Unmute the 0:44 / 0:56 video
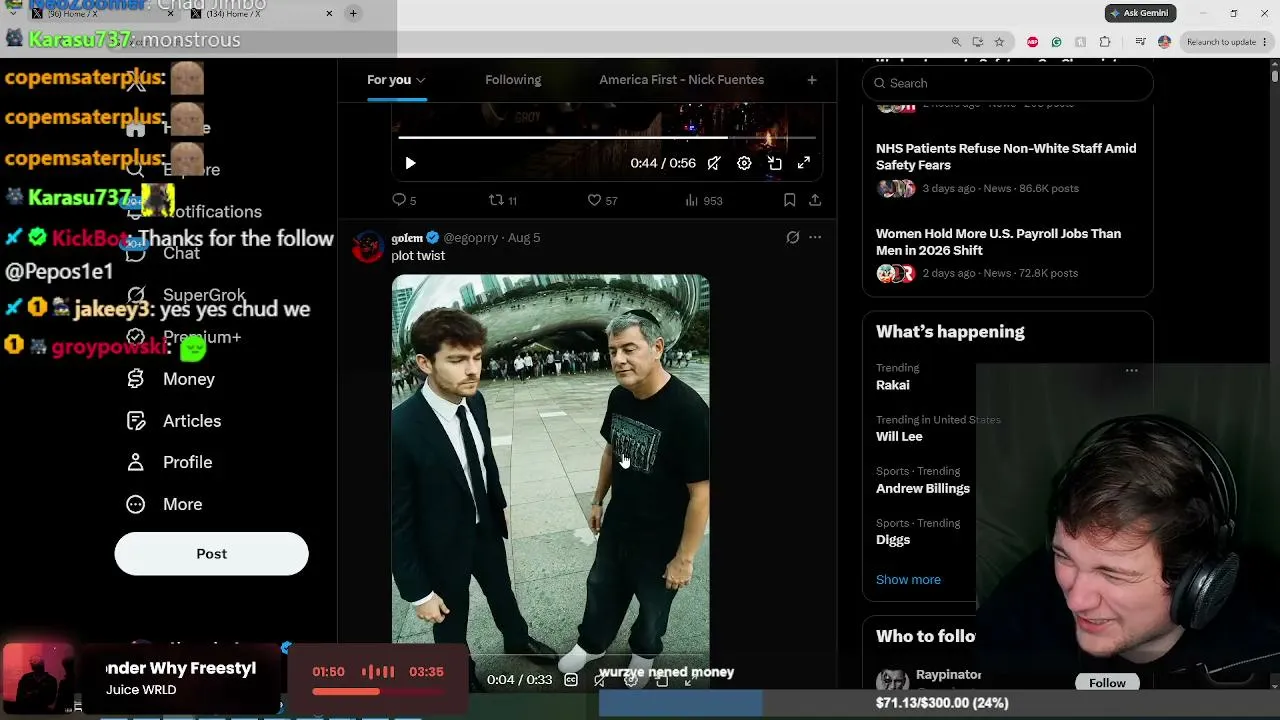 pos(714,163)
